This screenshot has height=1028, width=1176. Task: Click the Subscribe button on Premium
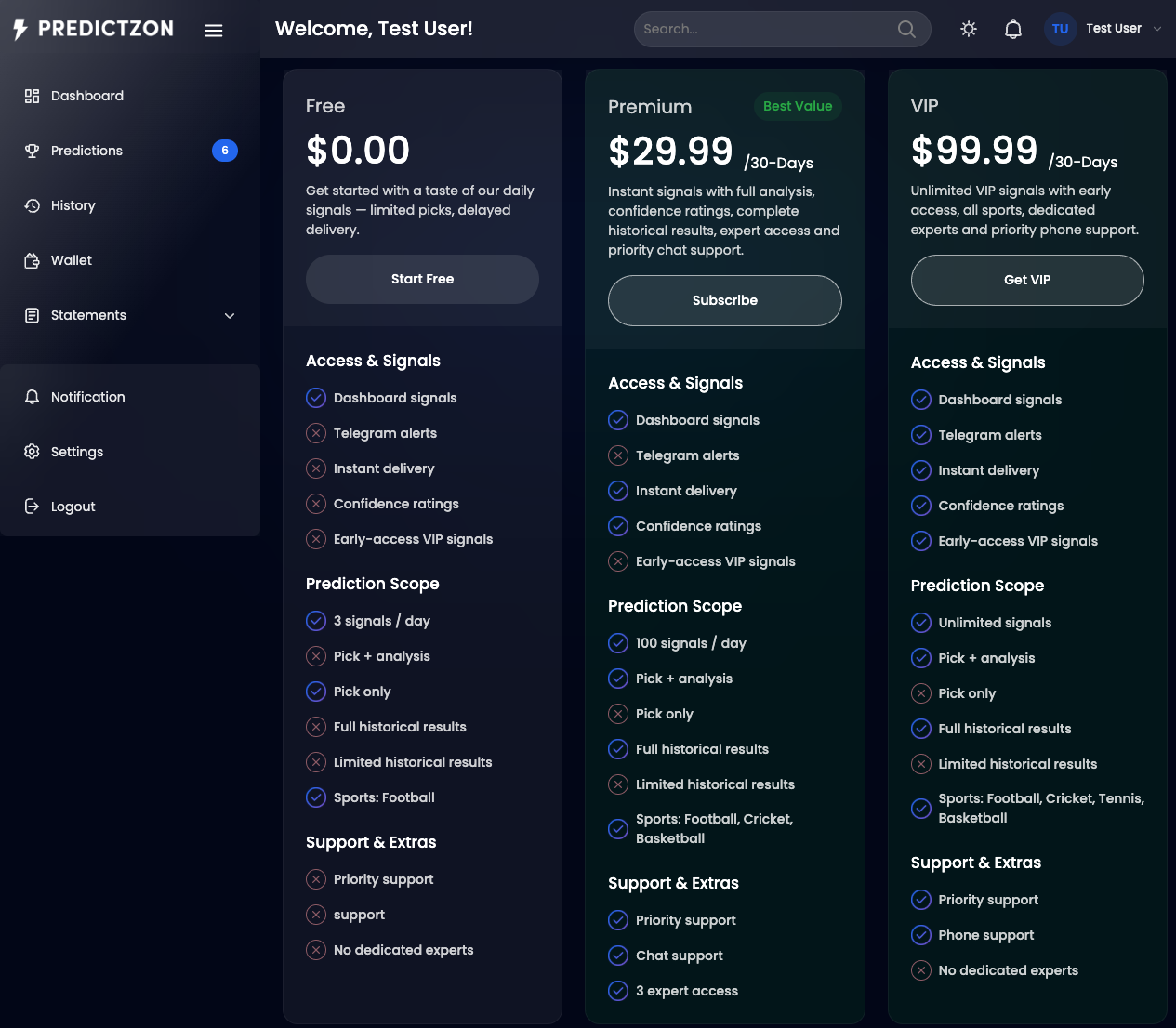(725, 300)
